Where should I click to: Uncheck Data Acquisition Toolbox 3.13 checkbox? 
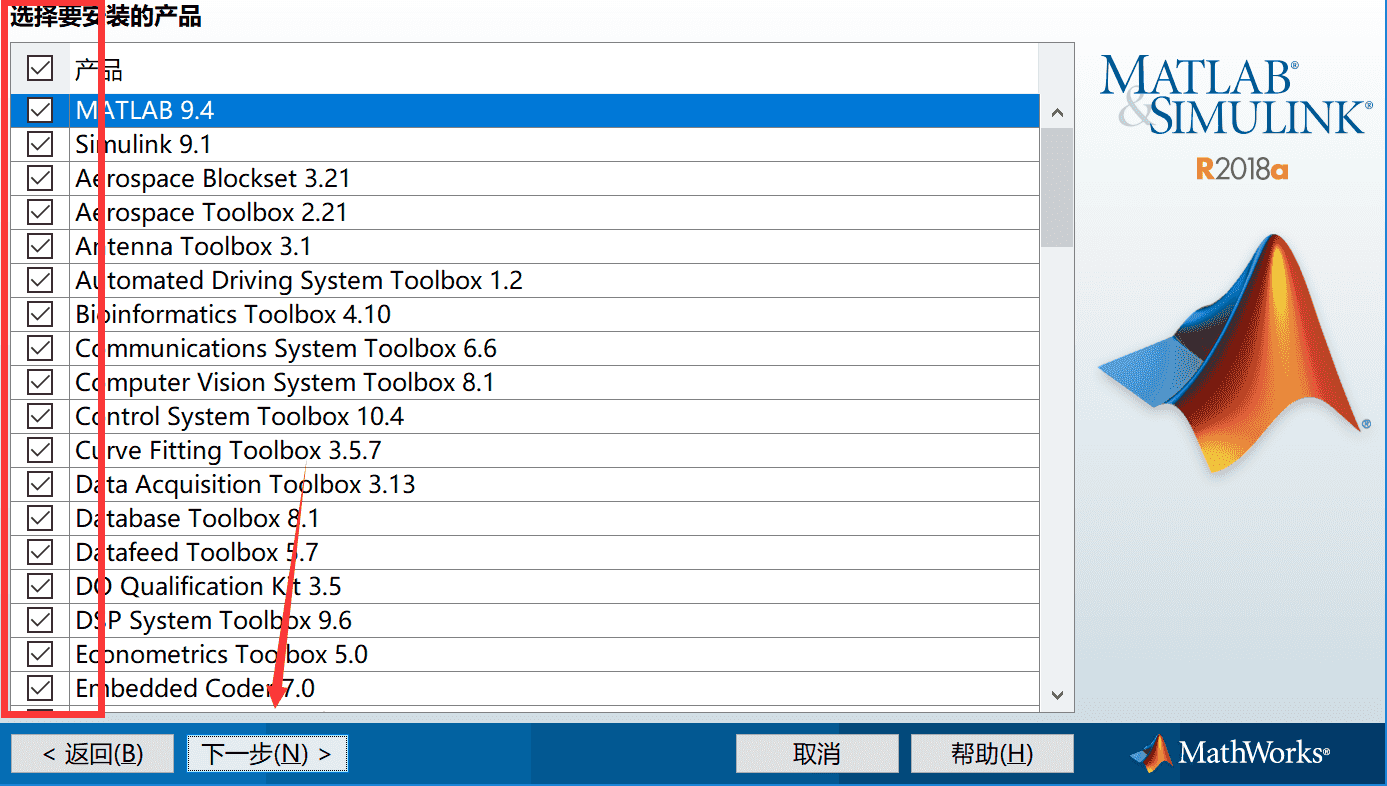(40, 484)
